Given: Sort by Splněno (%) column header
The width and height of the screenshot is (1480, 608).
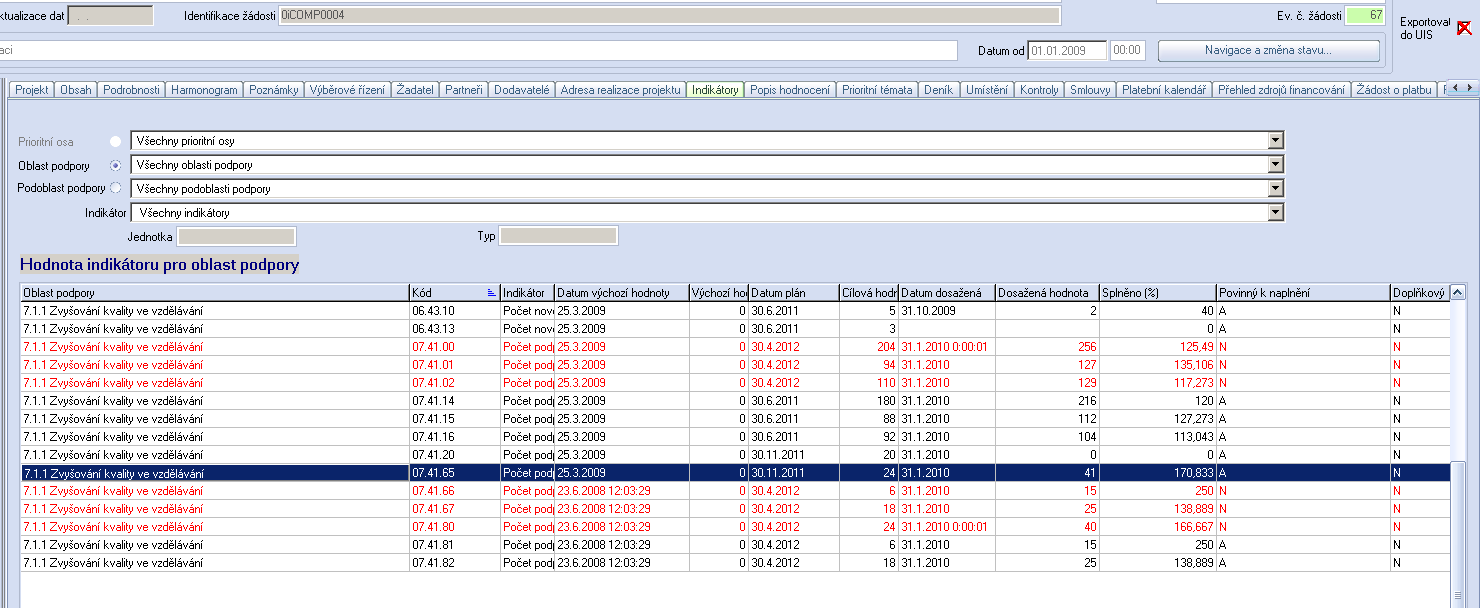Looking at the screenshot, I should [1157, 293].
